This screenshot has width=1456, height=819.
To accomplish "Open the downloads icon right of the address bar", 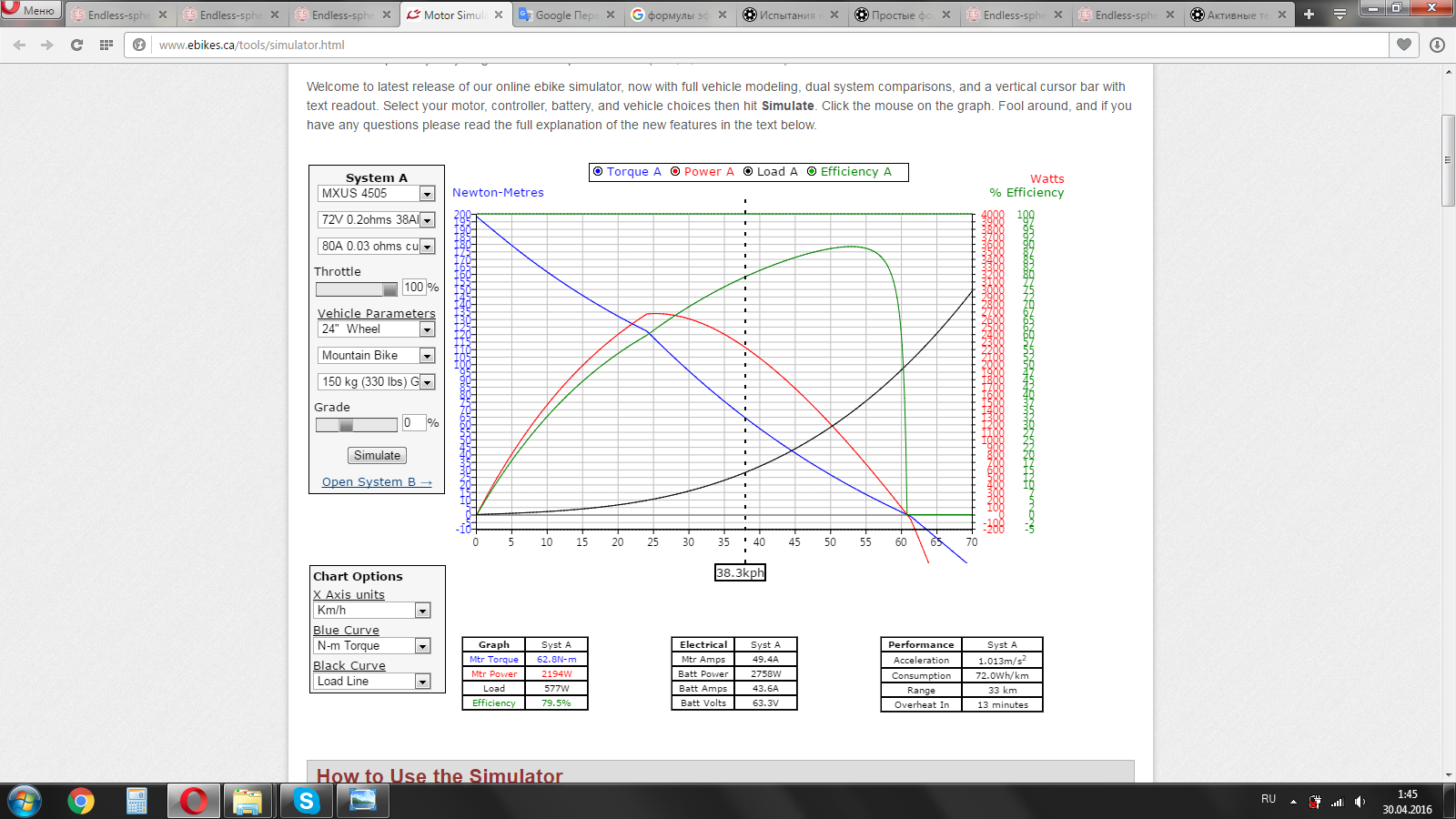I will coord(1438,45).
